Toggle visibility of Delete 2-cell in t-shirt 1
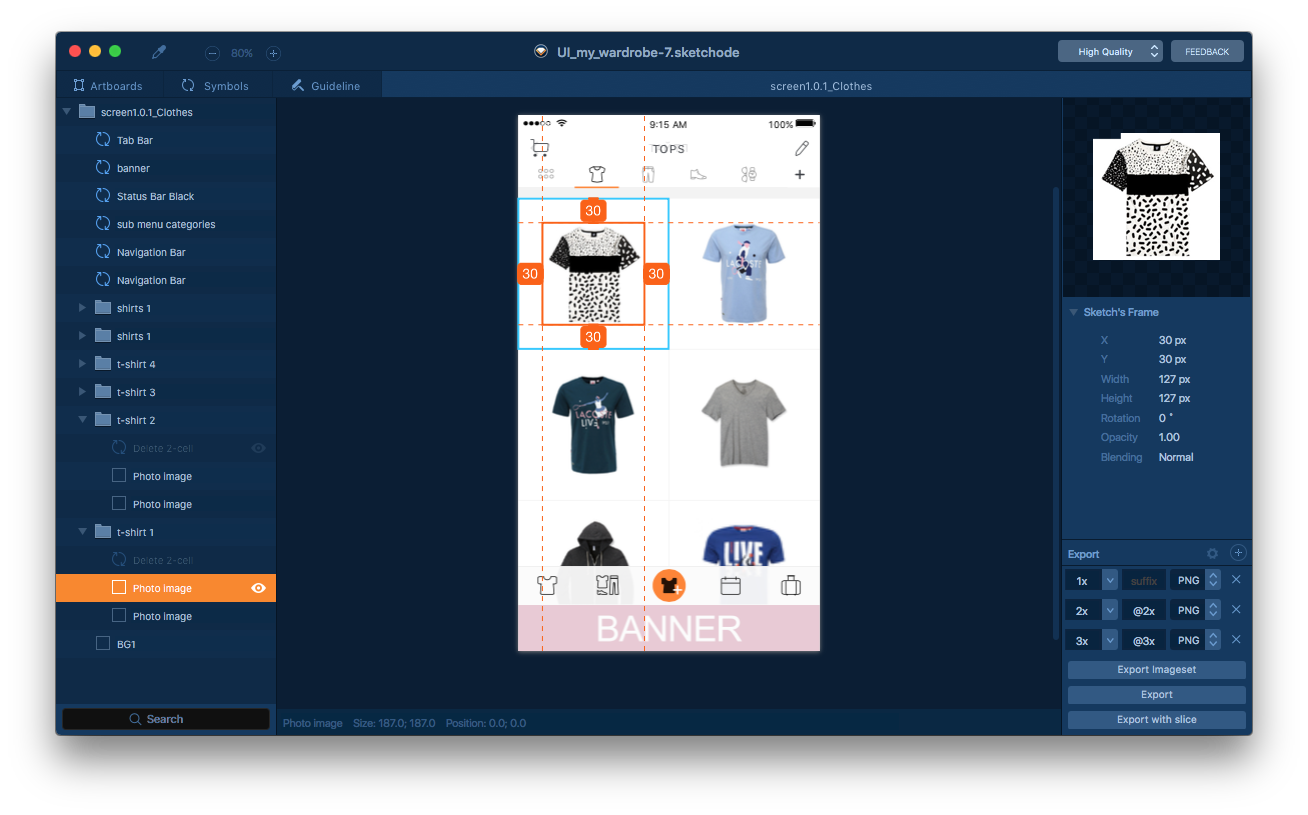 pyautogui.click(x=258, y=561)
